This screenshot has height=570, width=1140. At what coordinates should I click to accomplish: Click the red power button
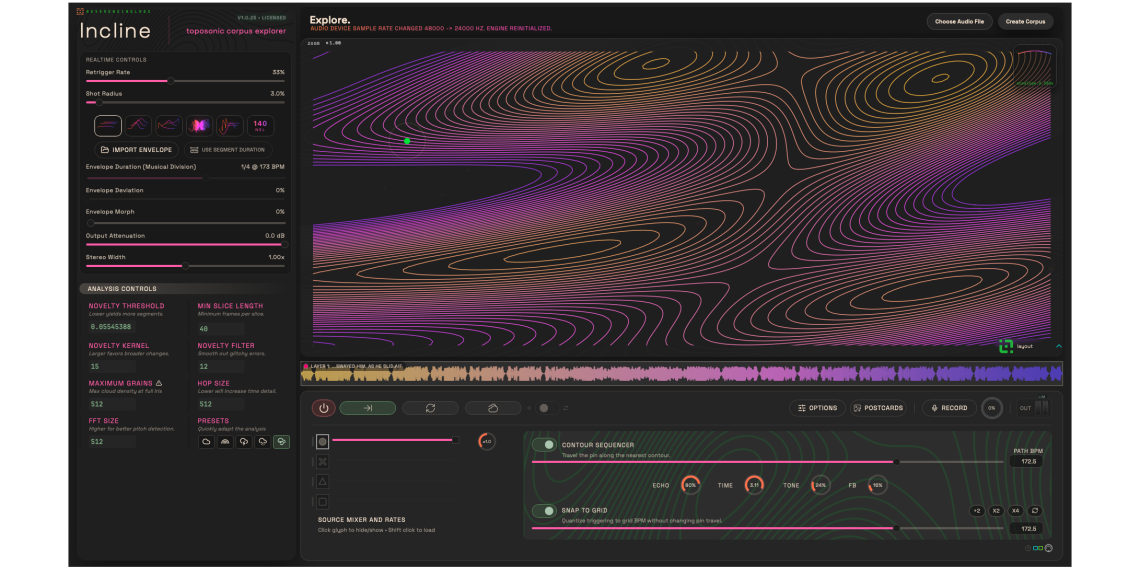323,408
